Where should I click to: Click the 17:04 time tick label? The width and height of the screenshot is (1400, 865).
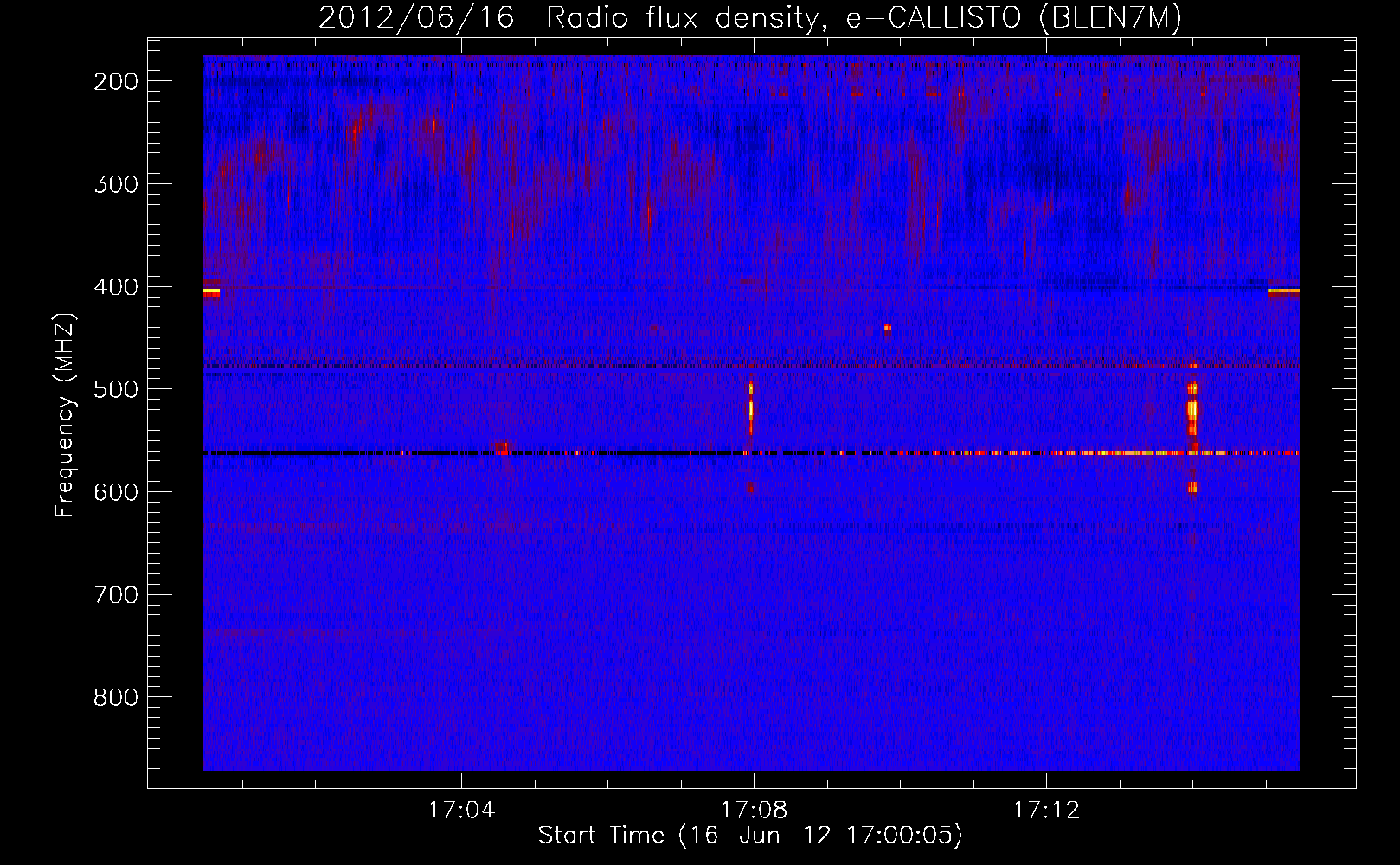click(x=462, y=811)
